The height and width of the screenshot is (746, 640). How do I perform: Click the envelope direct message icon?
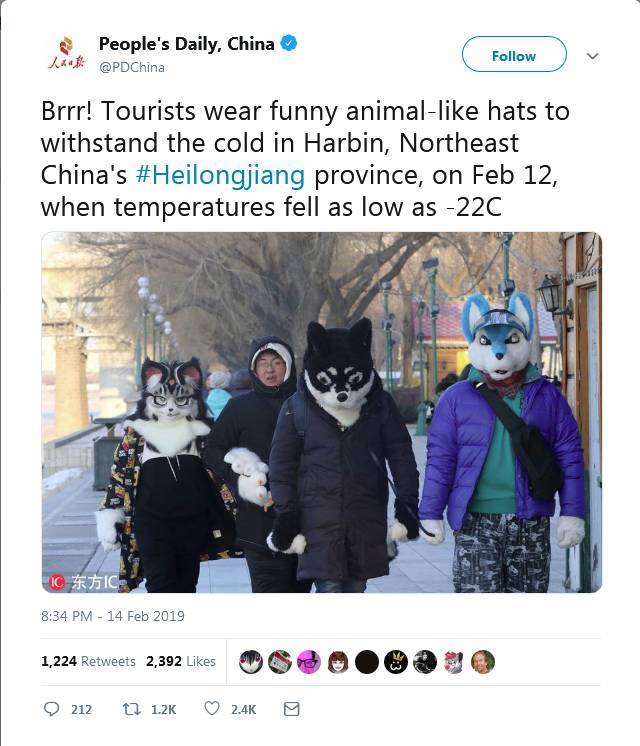(291, 709)
